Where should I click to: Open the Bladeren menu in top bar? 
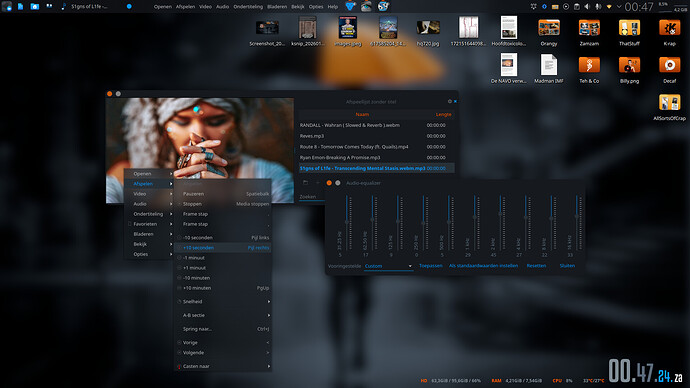pyautogui.click(x=277, y=7)
